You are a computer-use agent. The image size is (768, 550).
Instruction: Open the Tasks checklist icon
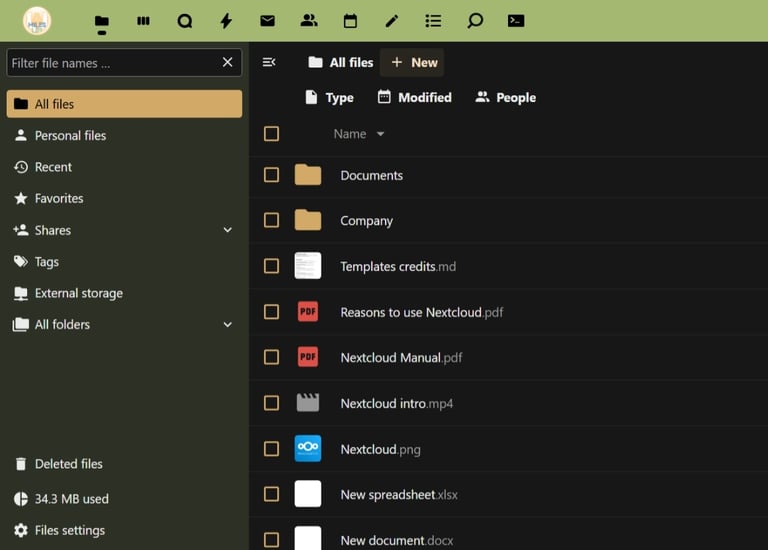click(433, 20)
